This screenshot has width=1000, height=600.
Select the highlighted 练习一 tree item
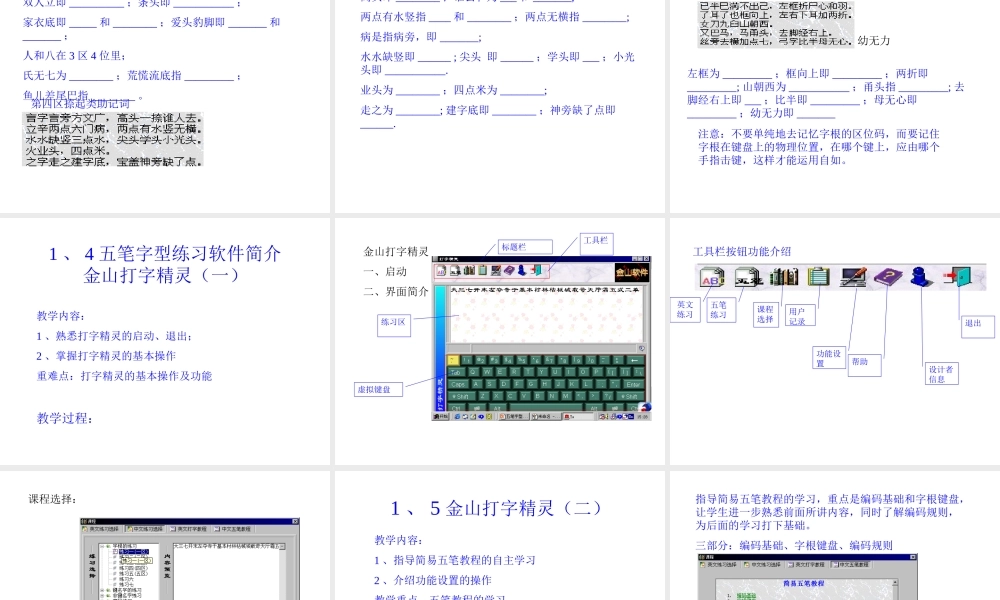133,552
